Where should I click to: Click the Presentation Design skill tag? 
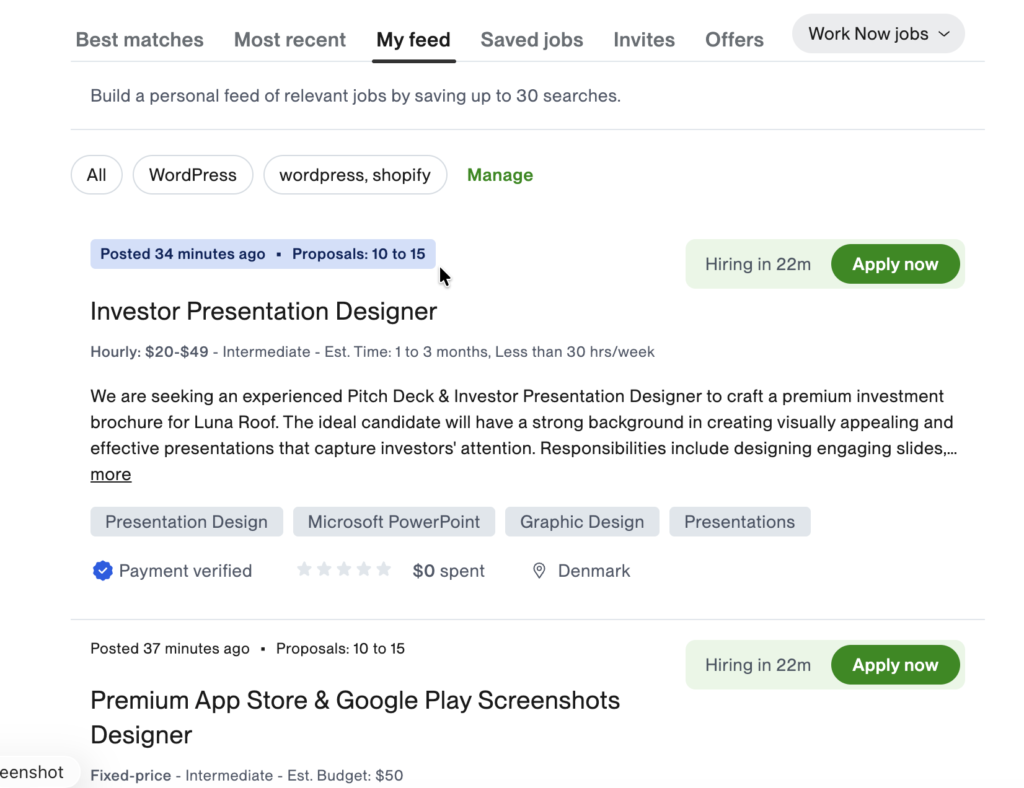coord(187,522)
